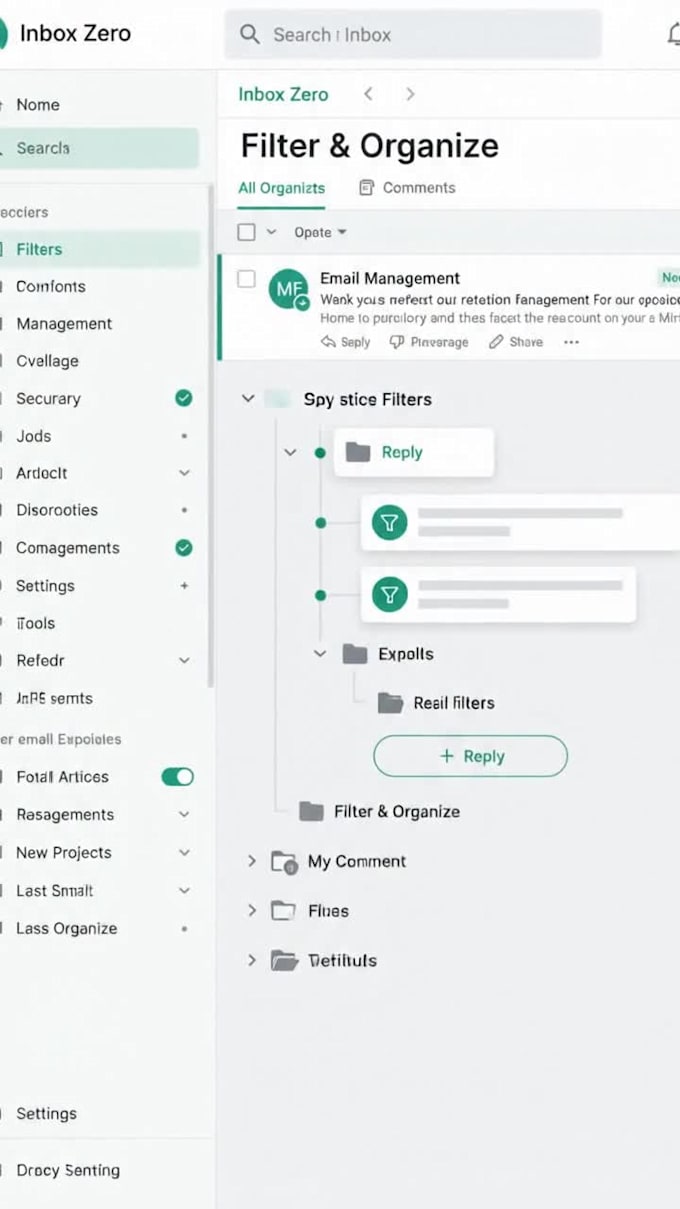Click the Flues folder icon
The width and height of the screenshot is (680, 1209).
click(284, 911)
